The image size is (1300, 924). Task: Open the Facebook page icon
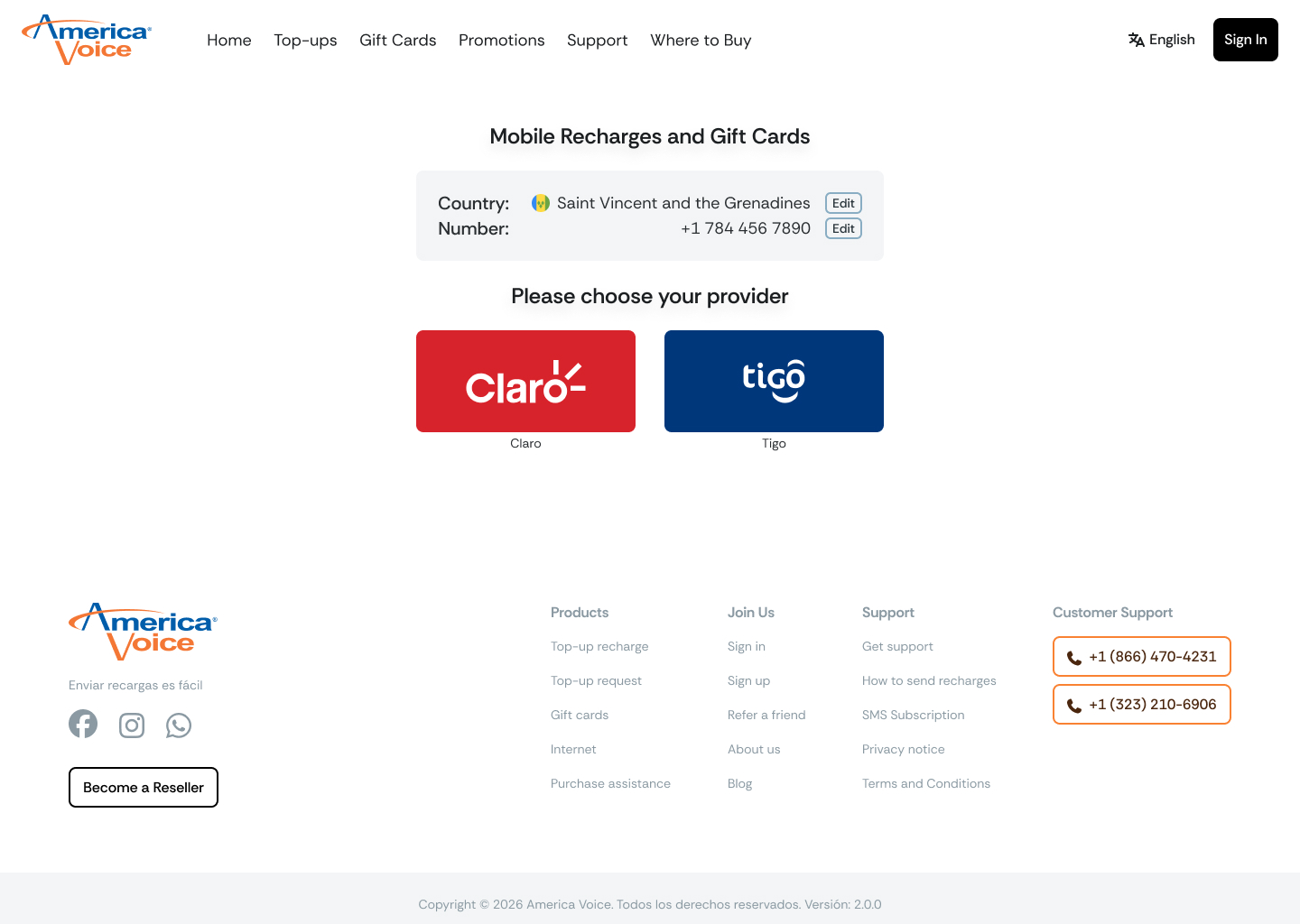[83, 724]
